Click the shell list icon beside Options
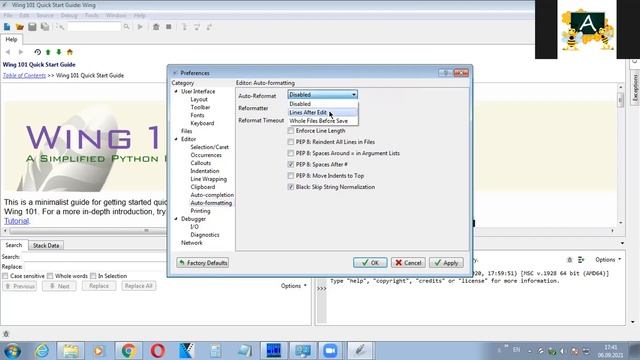640x360 pixels. coord(581,260)
